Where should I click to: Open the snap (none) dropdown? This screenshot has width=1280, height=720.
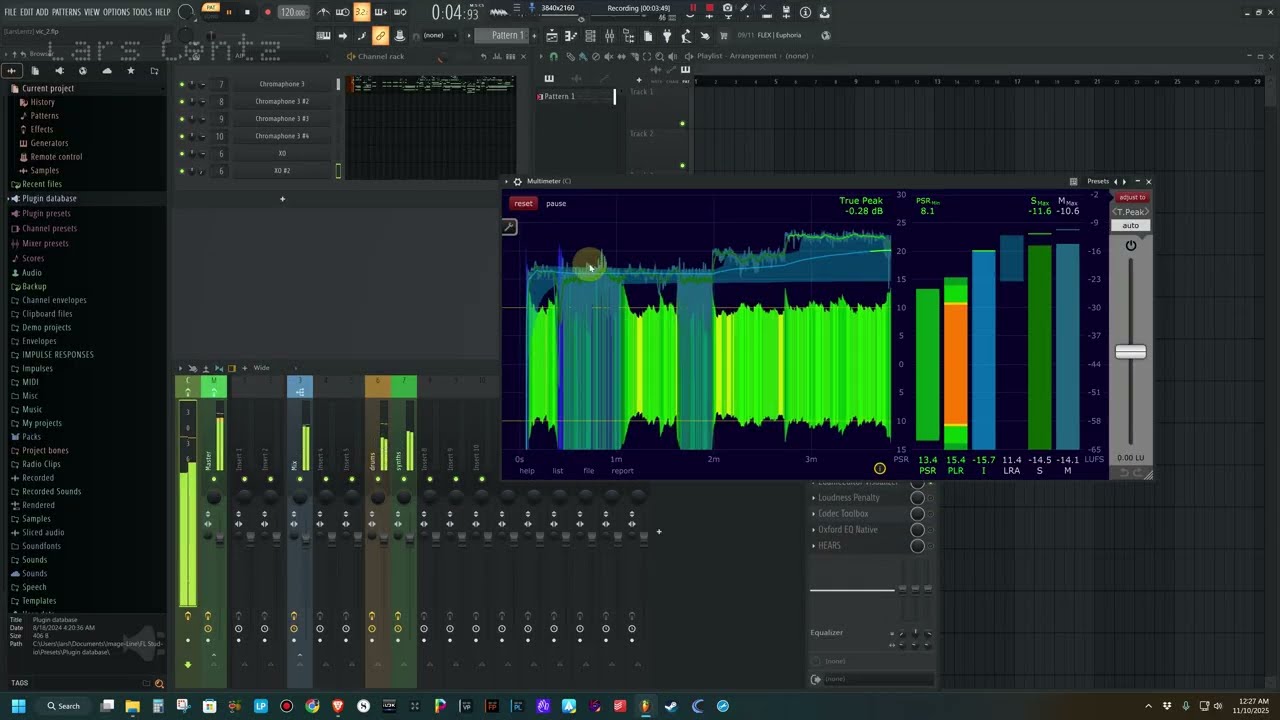434,36
